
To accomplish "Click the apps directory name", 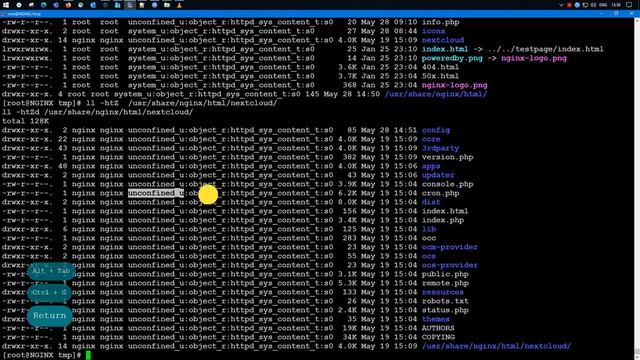I will click(x=431, y=166).
